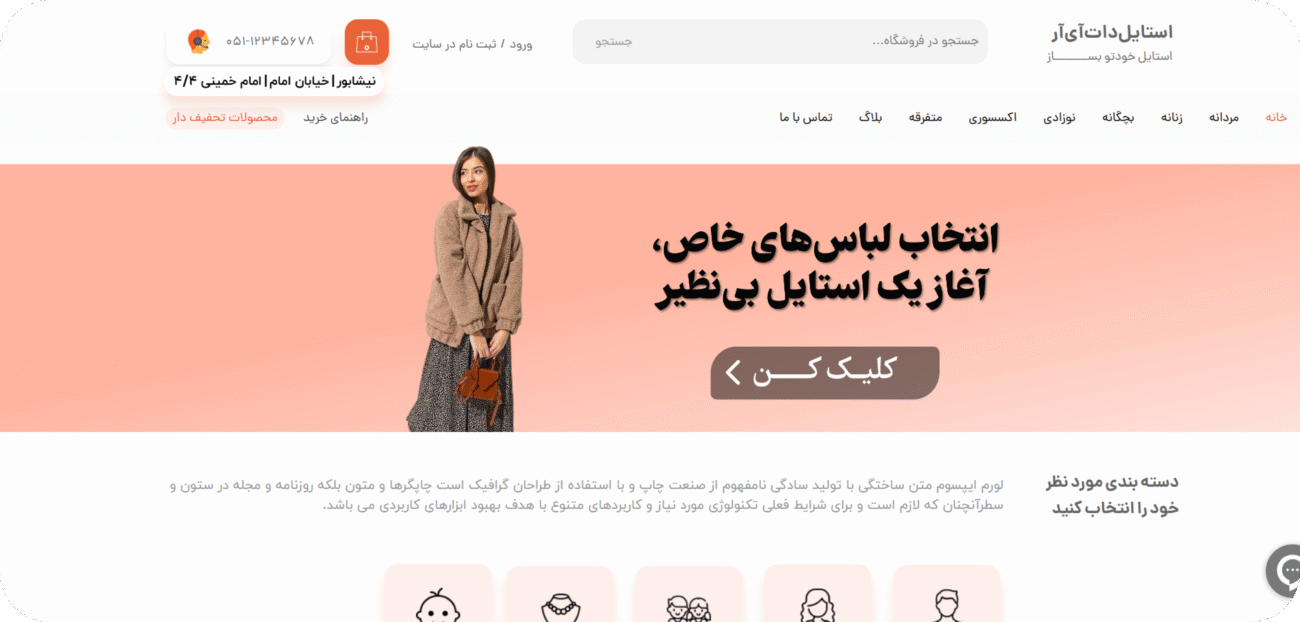
Task: Open the orange shopping bag cart icon
Action: (367, 42)
